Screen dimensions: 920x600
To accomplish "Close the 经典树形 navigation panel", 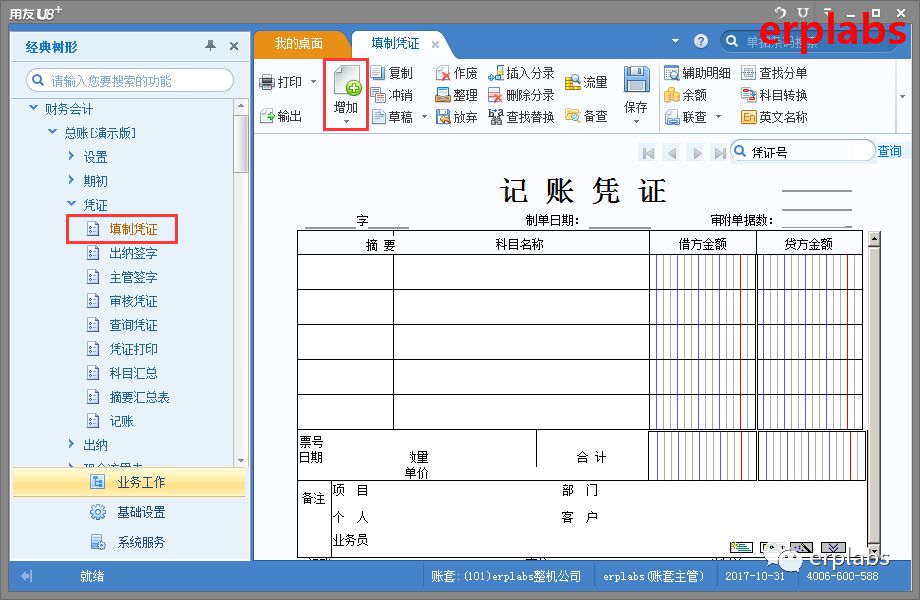I will click(x=234, y=46).
